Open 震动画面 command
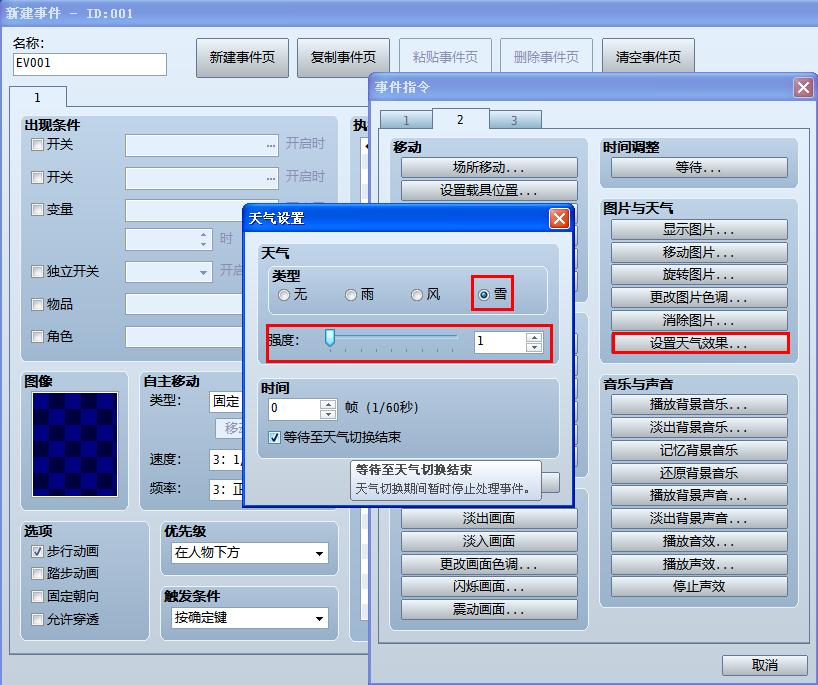This screenshot has height=685, width=818. pos(489,609)
